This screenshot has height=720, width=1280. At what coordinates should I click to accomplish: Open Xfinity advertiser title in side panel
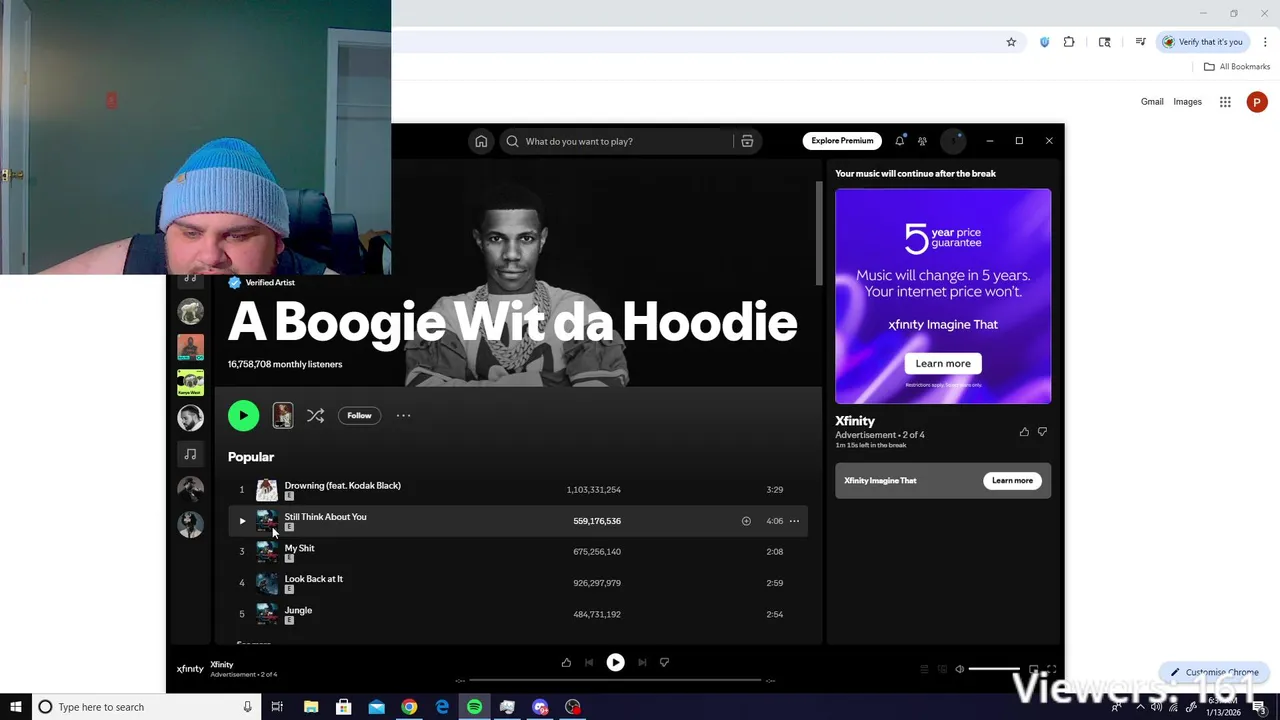tap(855, 421)
